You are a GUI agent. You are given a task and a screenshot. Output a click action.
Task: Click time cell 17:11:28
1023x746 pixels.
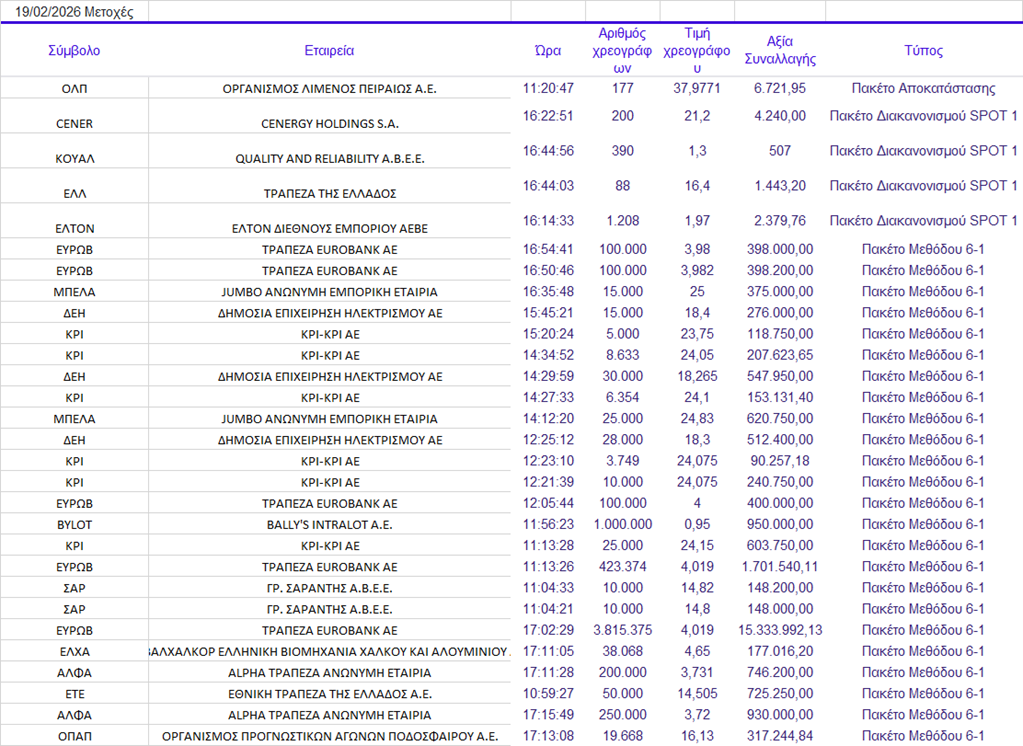[x=548, y=672]
